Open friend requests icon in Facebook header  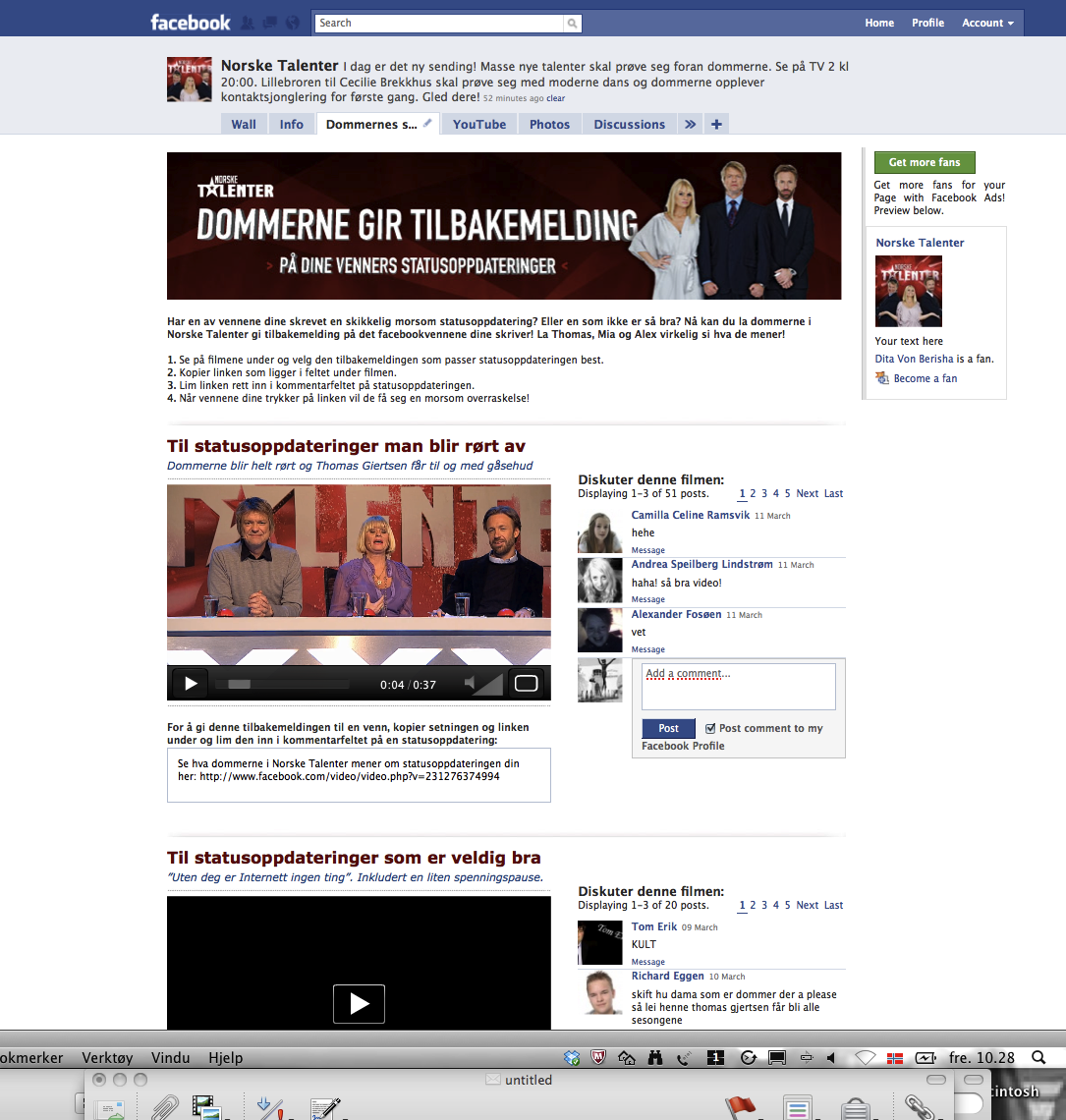tap(248, 23)
